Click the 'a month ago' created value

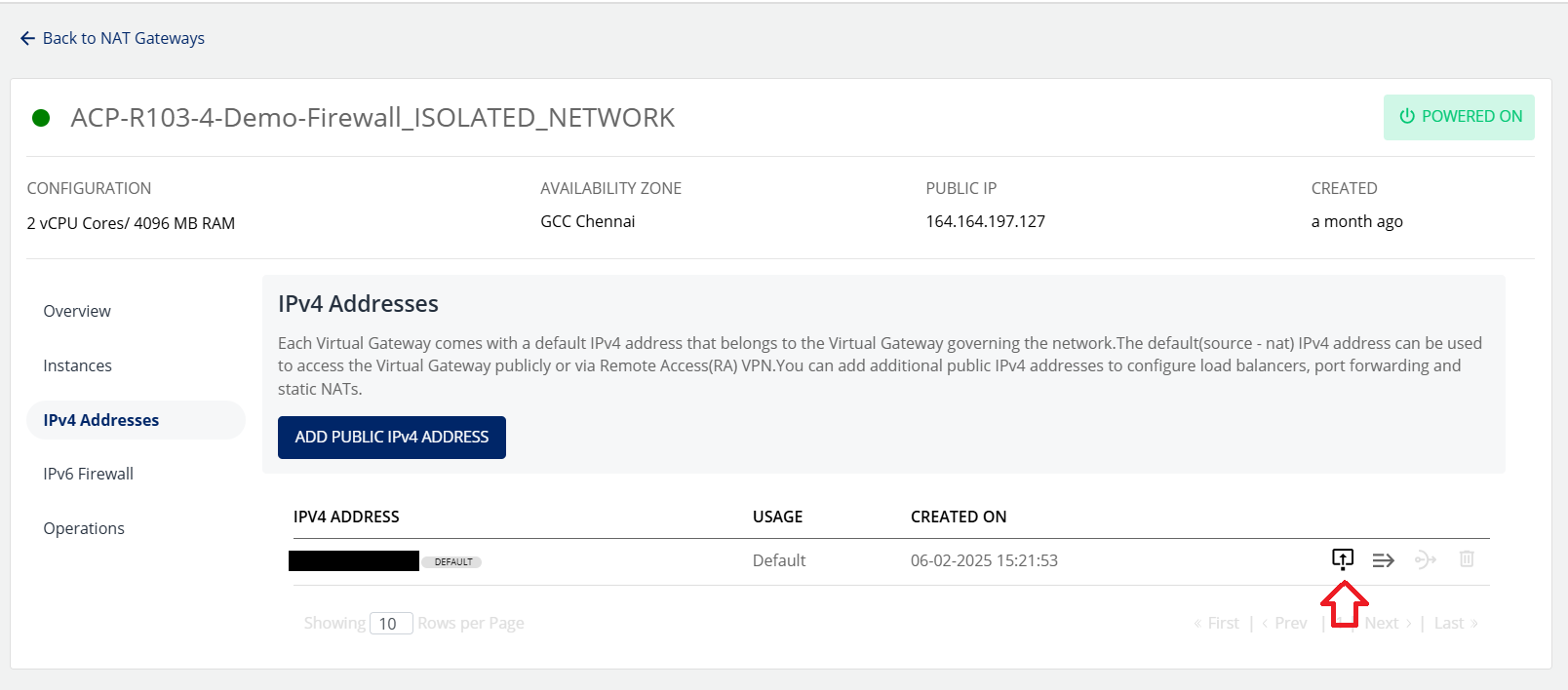click(1356, 221)
